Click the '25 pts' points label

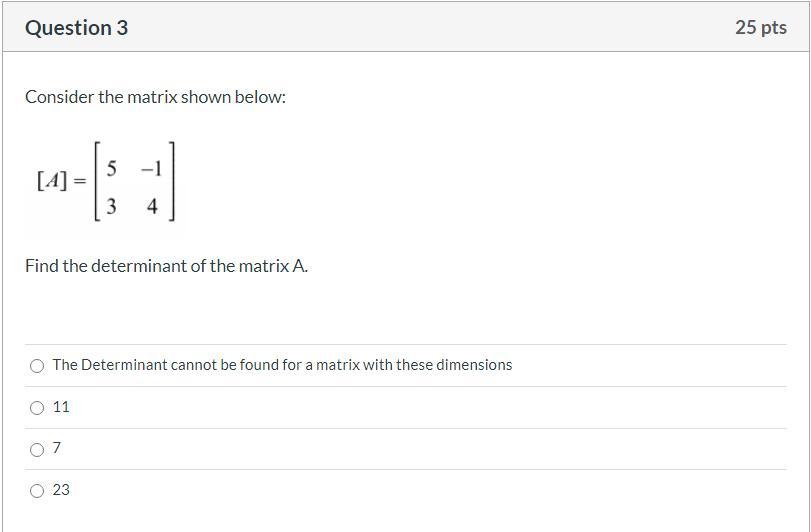click(x=760, y=28)
